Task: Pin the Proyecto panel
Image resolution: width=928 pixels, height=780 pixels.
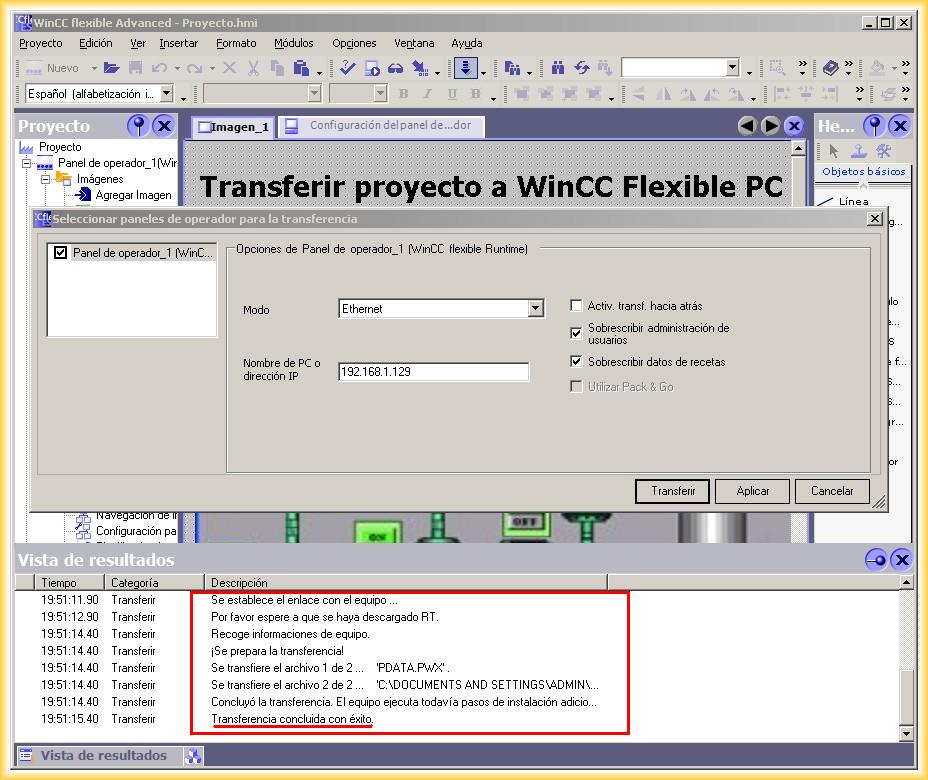Action: (x=139, y=126)
